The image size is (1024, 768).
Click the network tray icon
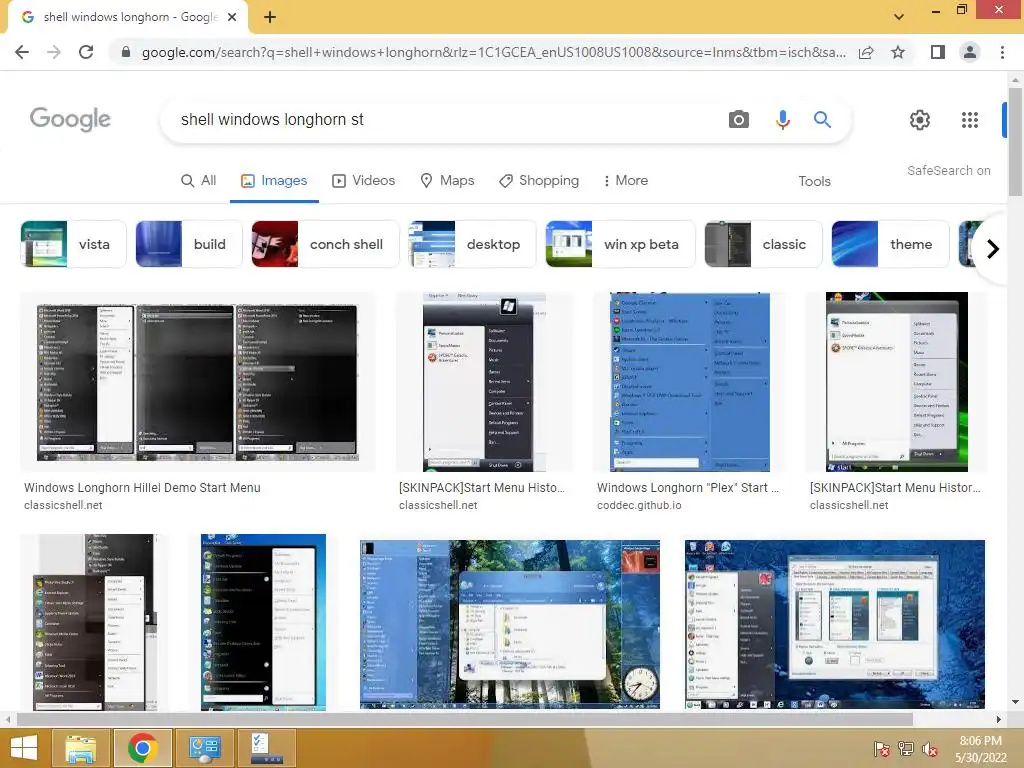tap(906, 749)
